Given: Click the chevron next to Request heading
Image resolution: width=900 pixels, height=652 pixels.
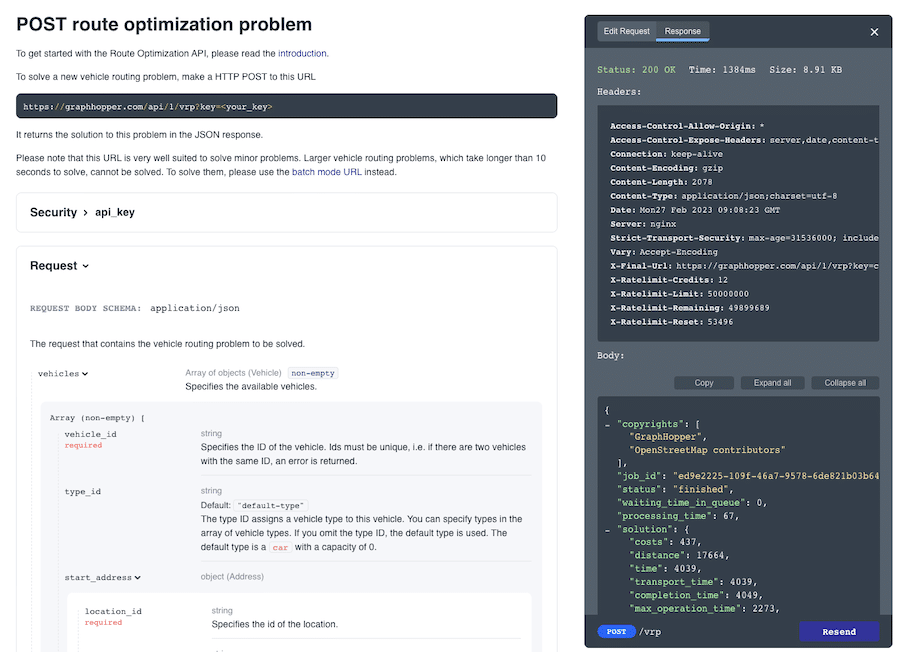Looking at the screenshot, I should (86, 266).
